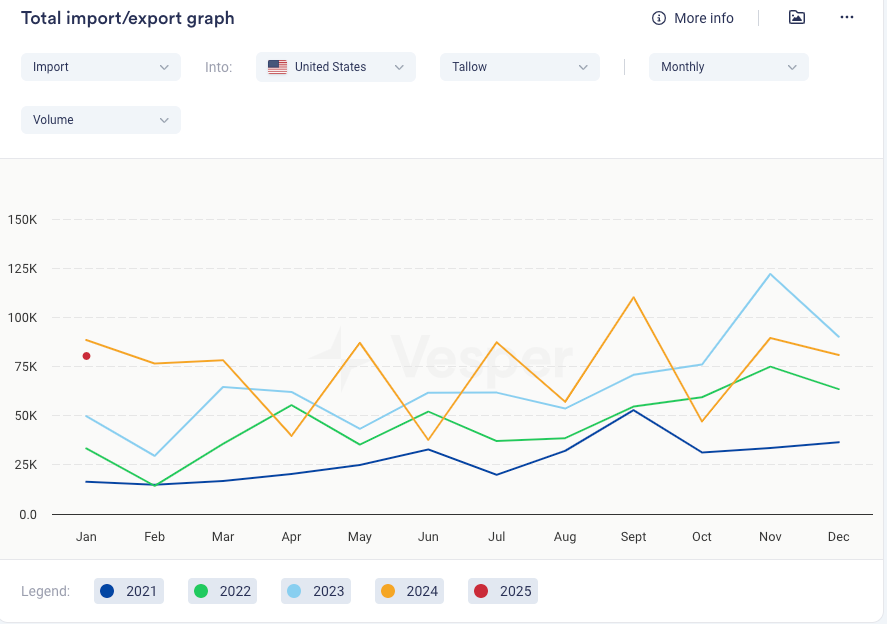
Task: Click the red 2025 data point in January
Action: tap(87, 356)
